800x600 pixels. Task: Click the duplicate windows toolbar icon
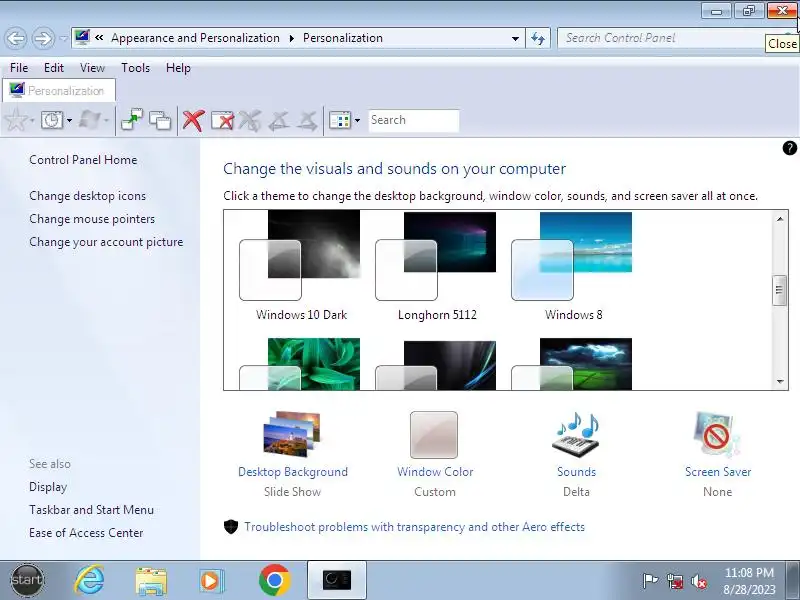click(160, 120)
